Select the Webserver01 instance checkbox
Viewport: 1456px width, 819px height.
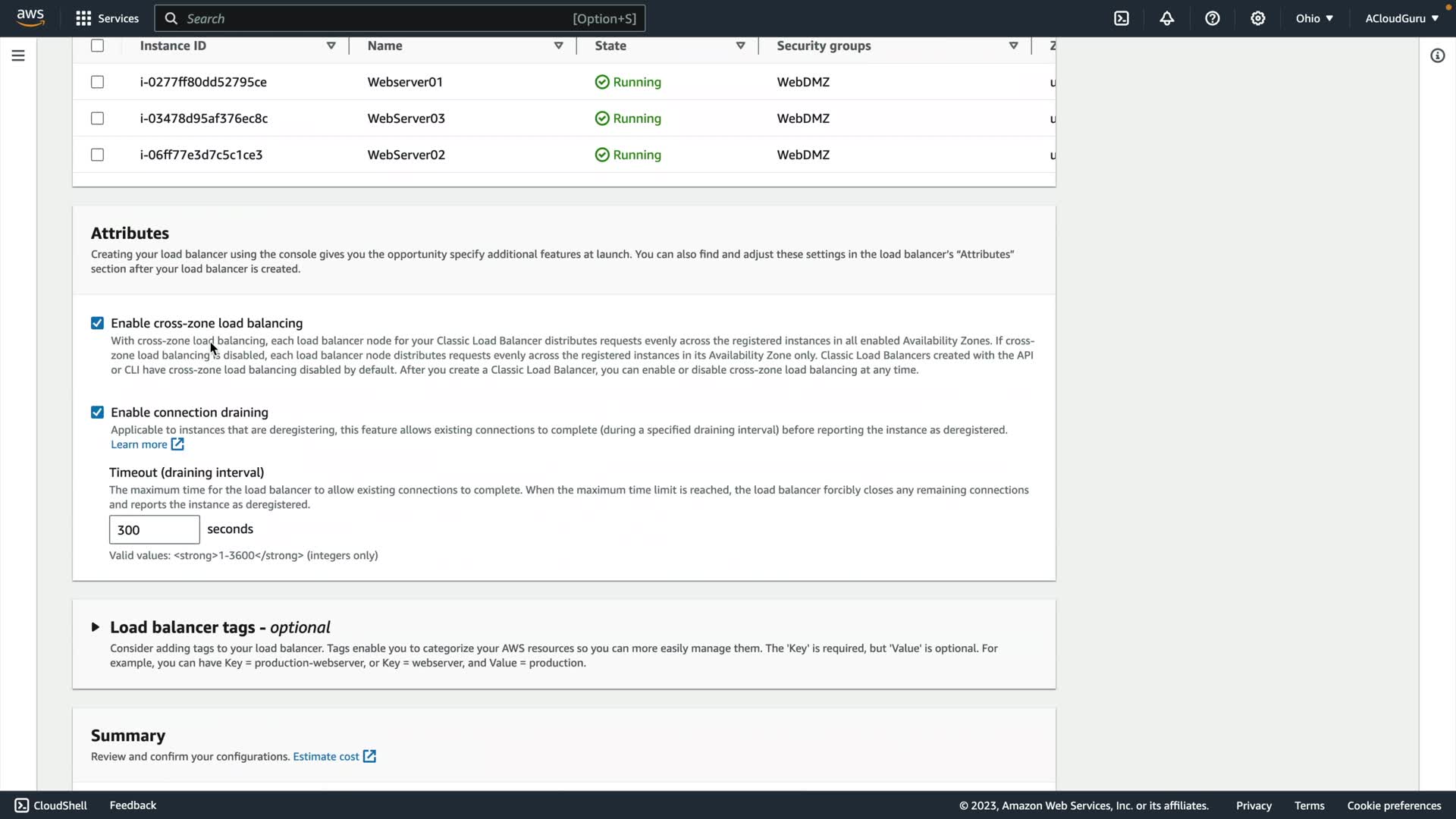pos(97,82)
